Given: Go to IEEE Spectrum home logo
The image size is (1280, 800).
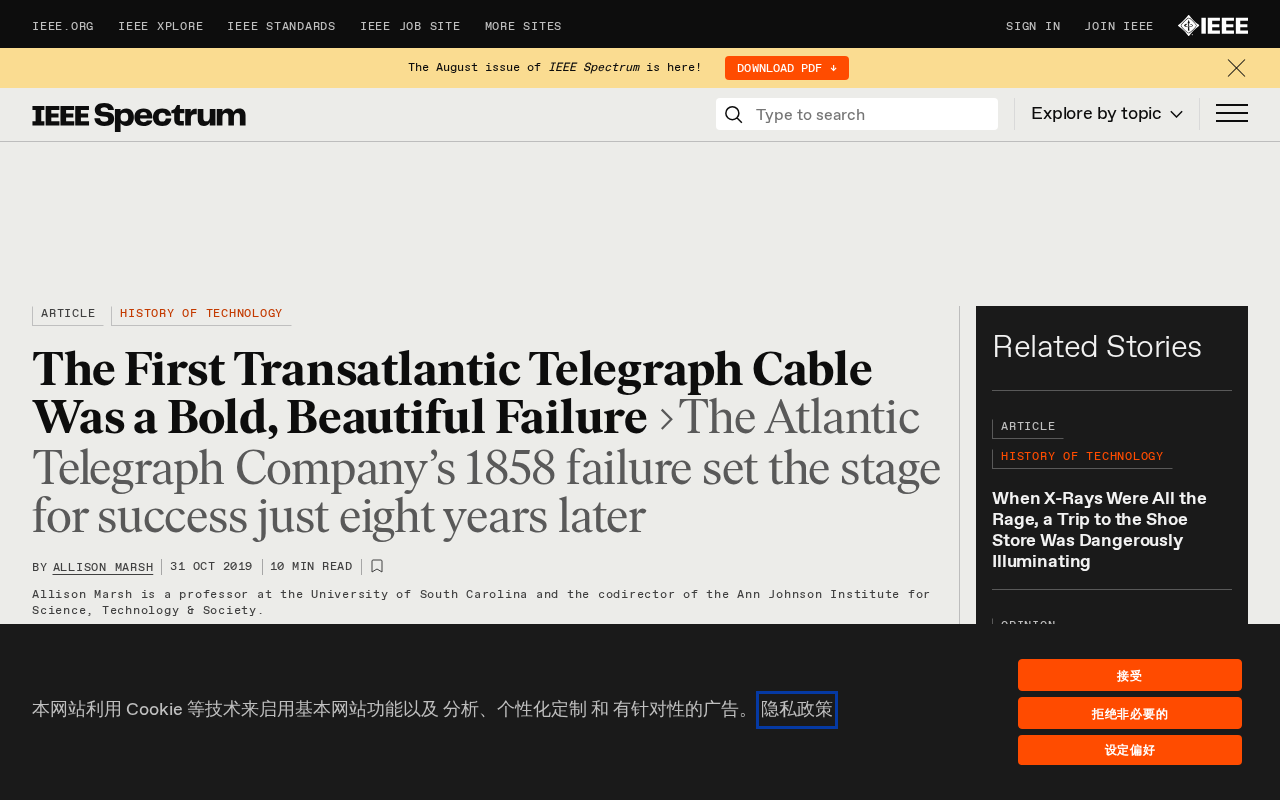Looking at the screenshot, I should [x=139, y=116].
